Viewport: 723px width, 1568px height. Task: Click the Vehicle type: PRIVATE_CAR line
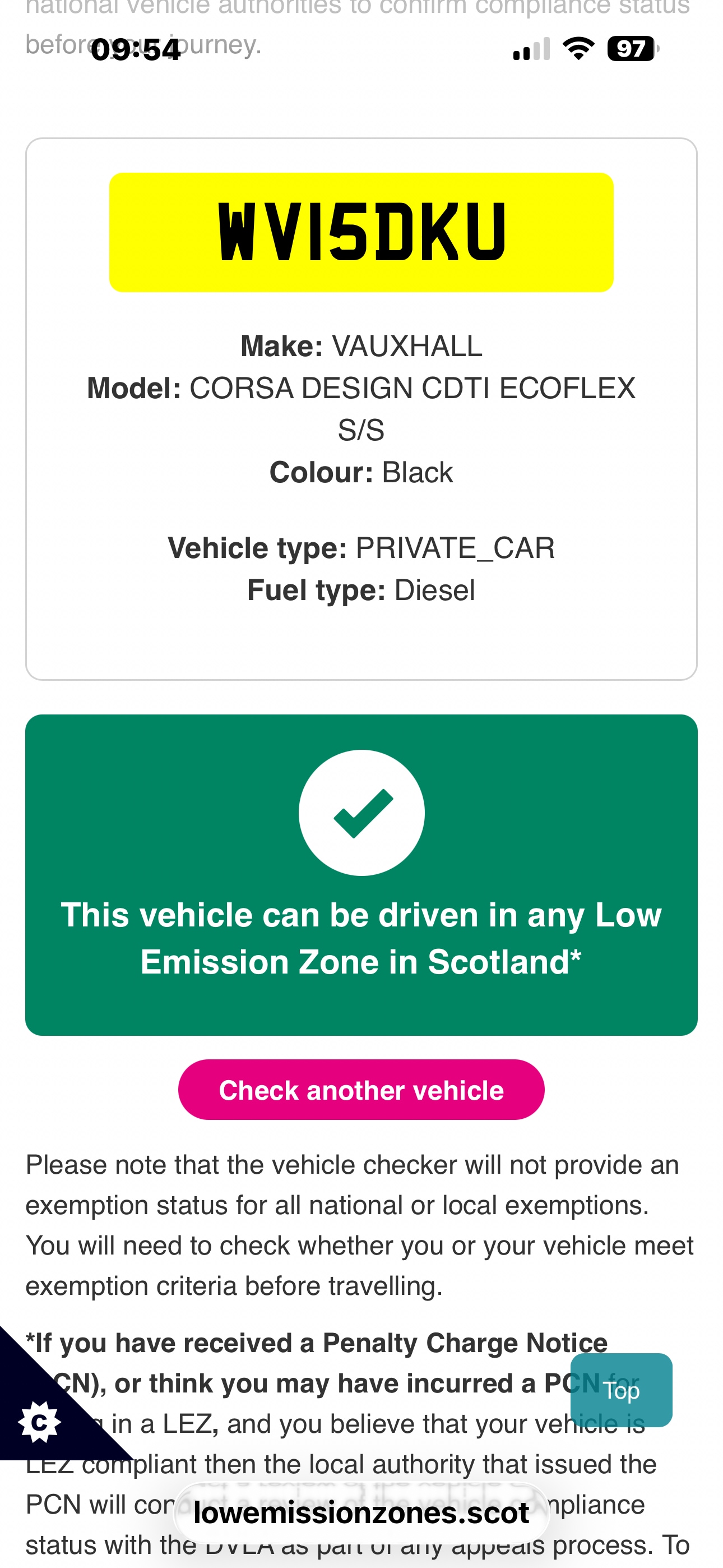[361, 548]
